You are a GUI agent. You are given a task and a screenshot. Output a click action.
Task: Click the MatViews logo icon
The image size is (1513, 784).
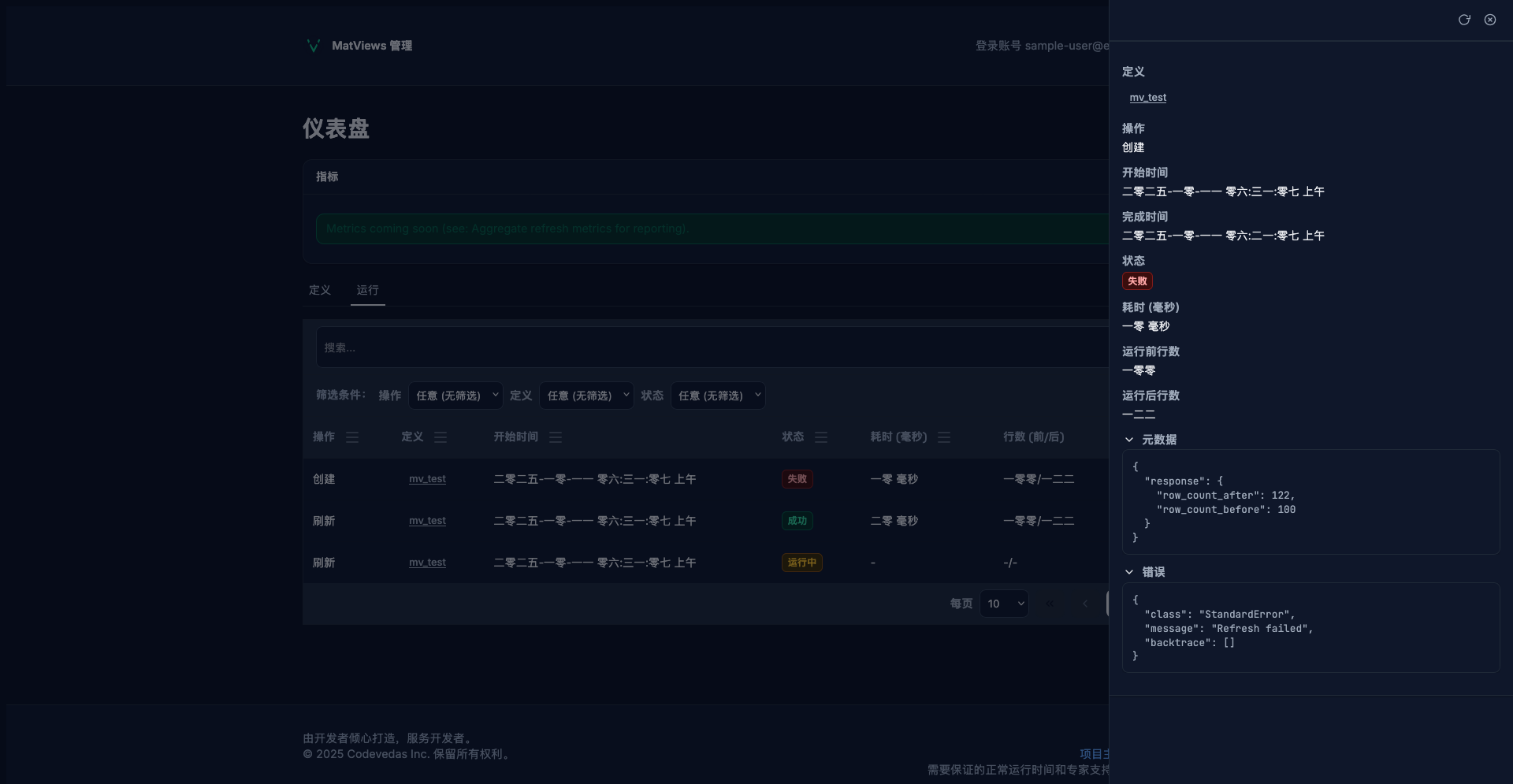tap(314, 46)
